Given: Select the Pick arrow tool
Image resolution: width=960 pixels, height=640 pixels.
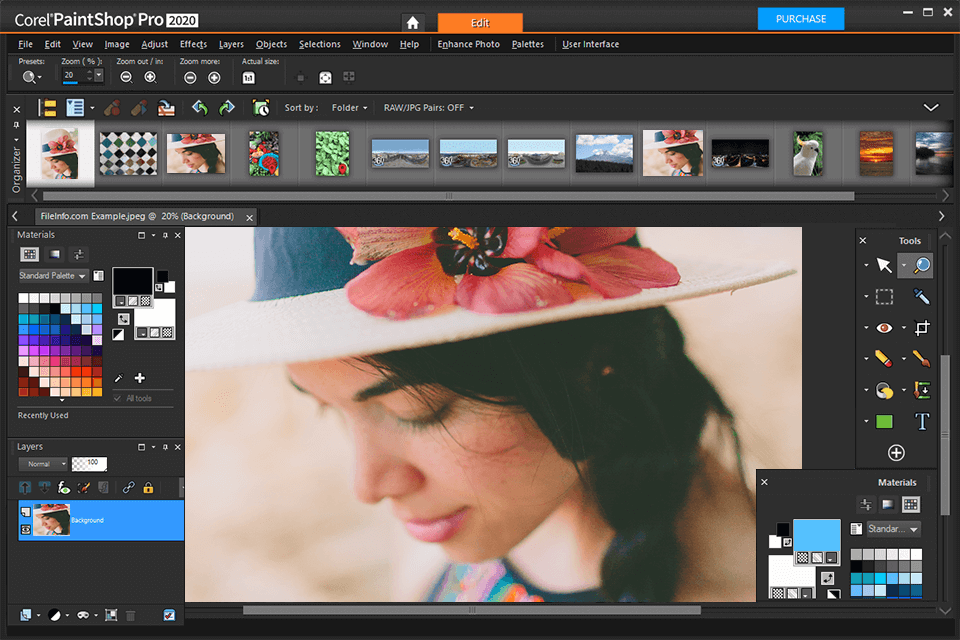Looking at the screenshot, I should 885,265.
